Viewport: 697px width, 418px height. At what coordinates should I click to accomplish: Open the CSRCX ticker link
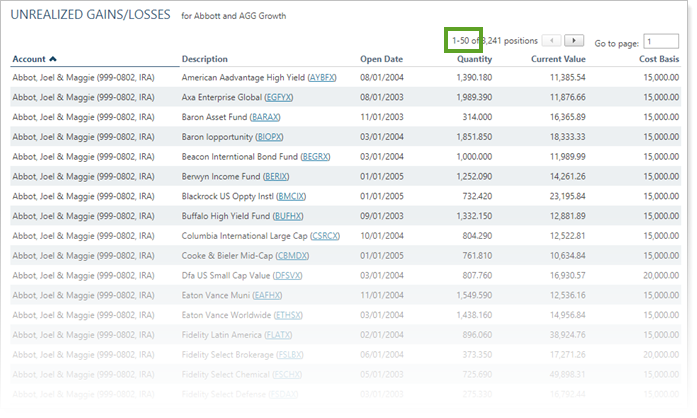coord(325,236)
